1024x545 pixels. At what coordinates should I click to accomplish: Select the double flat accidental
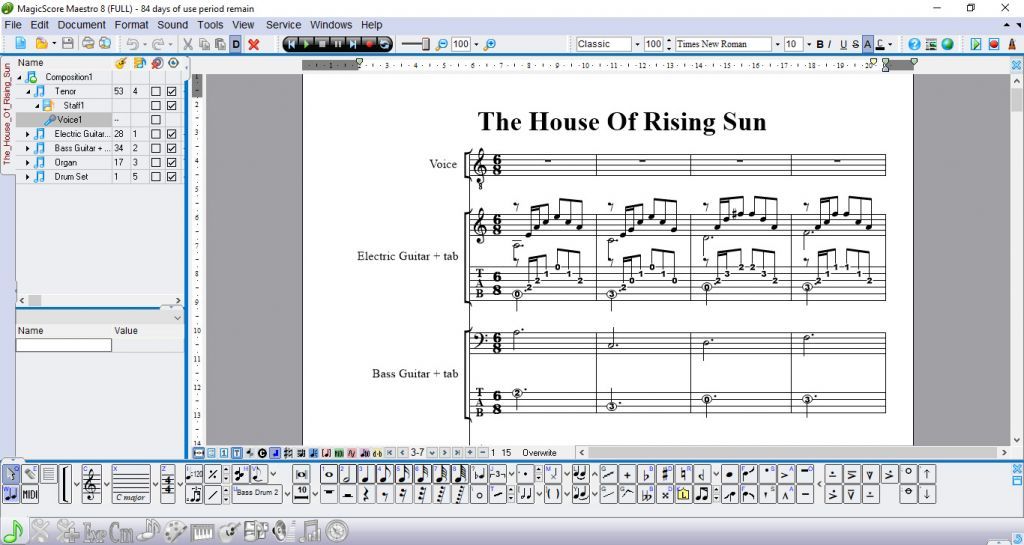coord(646,494)
